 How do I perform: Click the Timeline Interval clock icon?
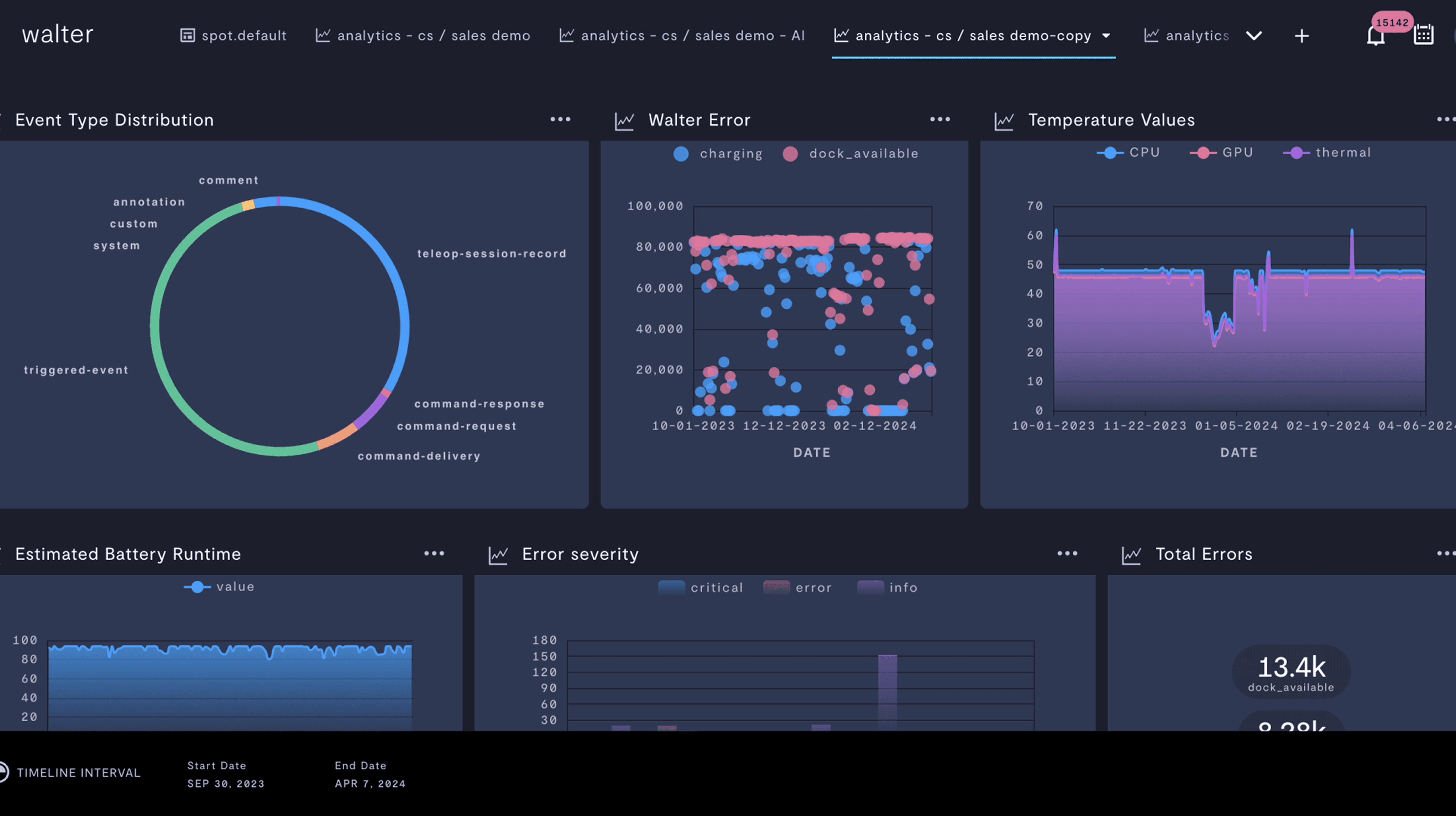[3, 772]
